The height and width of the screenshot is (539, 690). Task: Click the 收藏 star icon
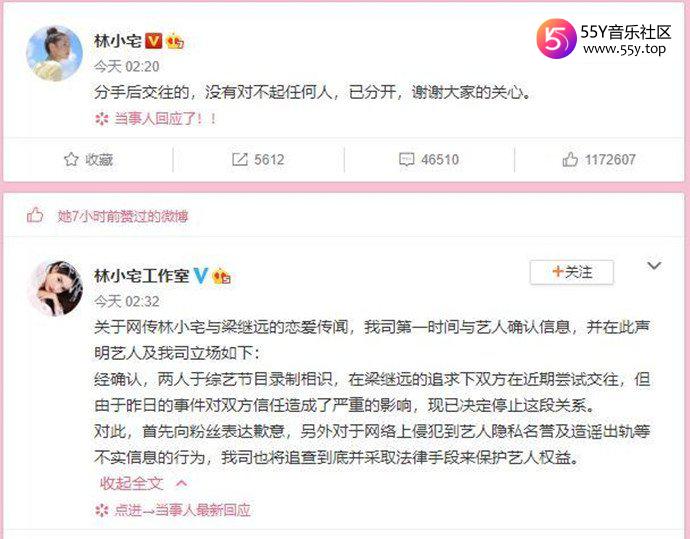71,159
